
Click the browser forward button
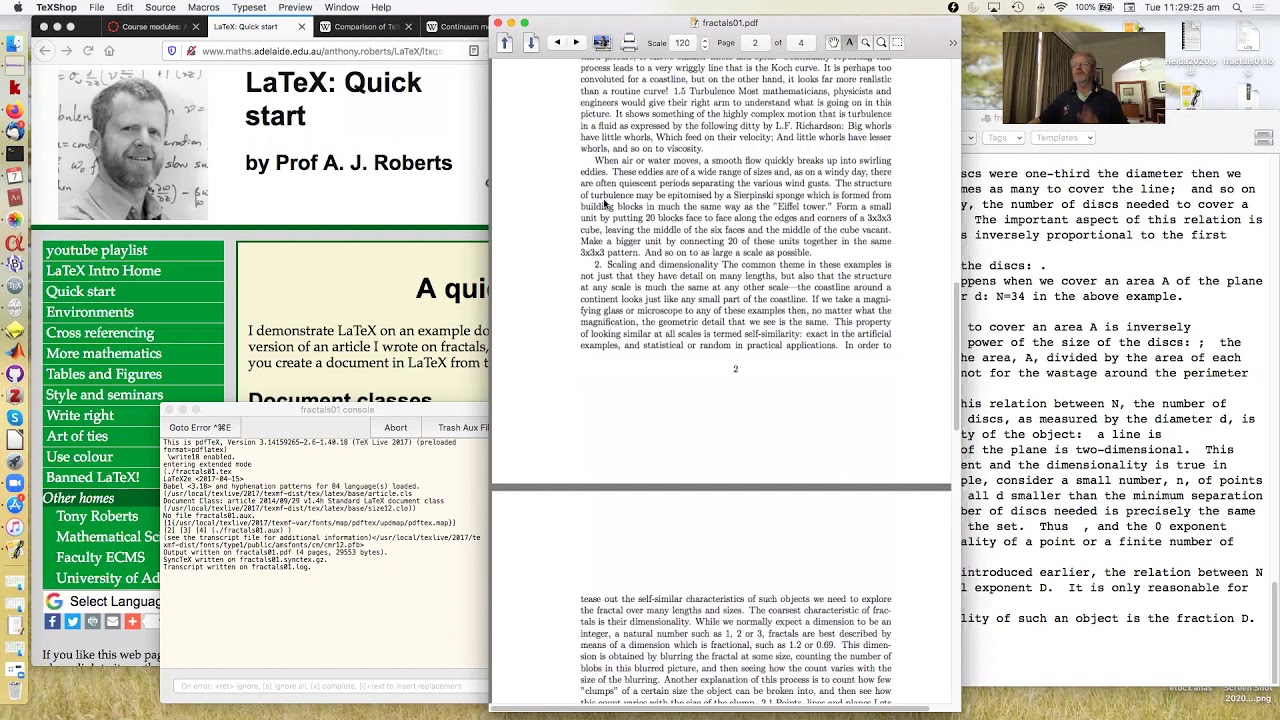[66, 51]
